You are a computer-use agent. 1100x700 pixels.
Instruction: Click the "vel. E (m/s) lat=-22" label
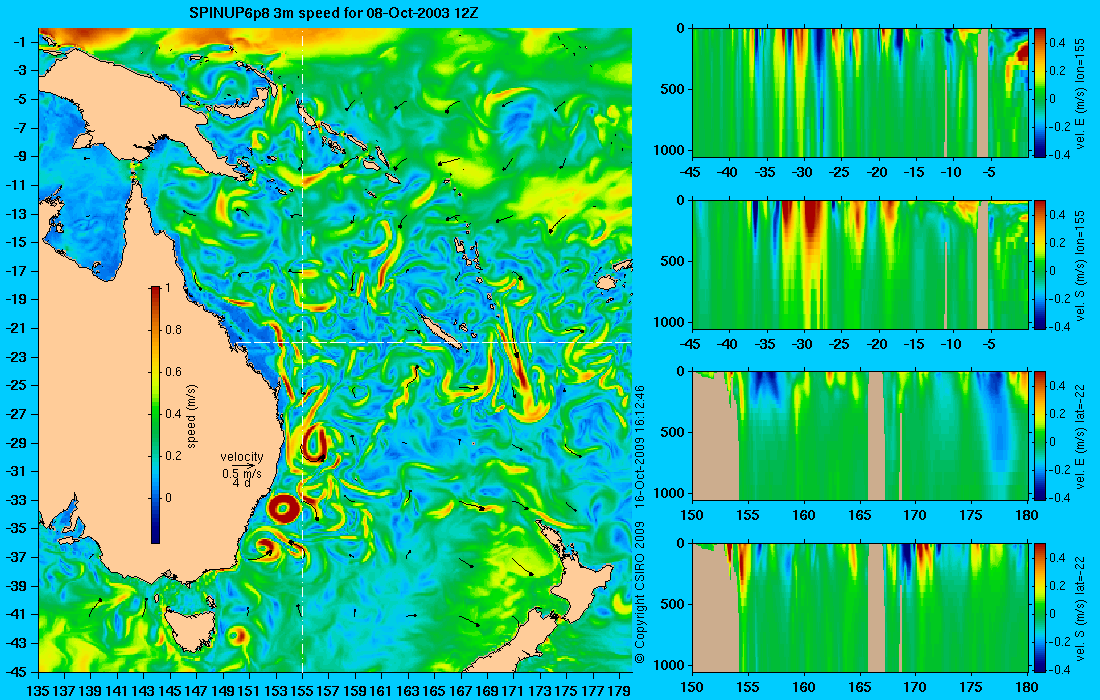[x=1081, y=436]
